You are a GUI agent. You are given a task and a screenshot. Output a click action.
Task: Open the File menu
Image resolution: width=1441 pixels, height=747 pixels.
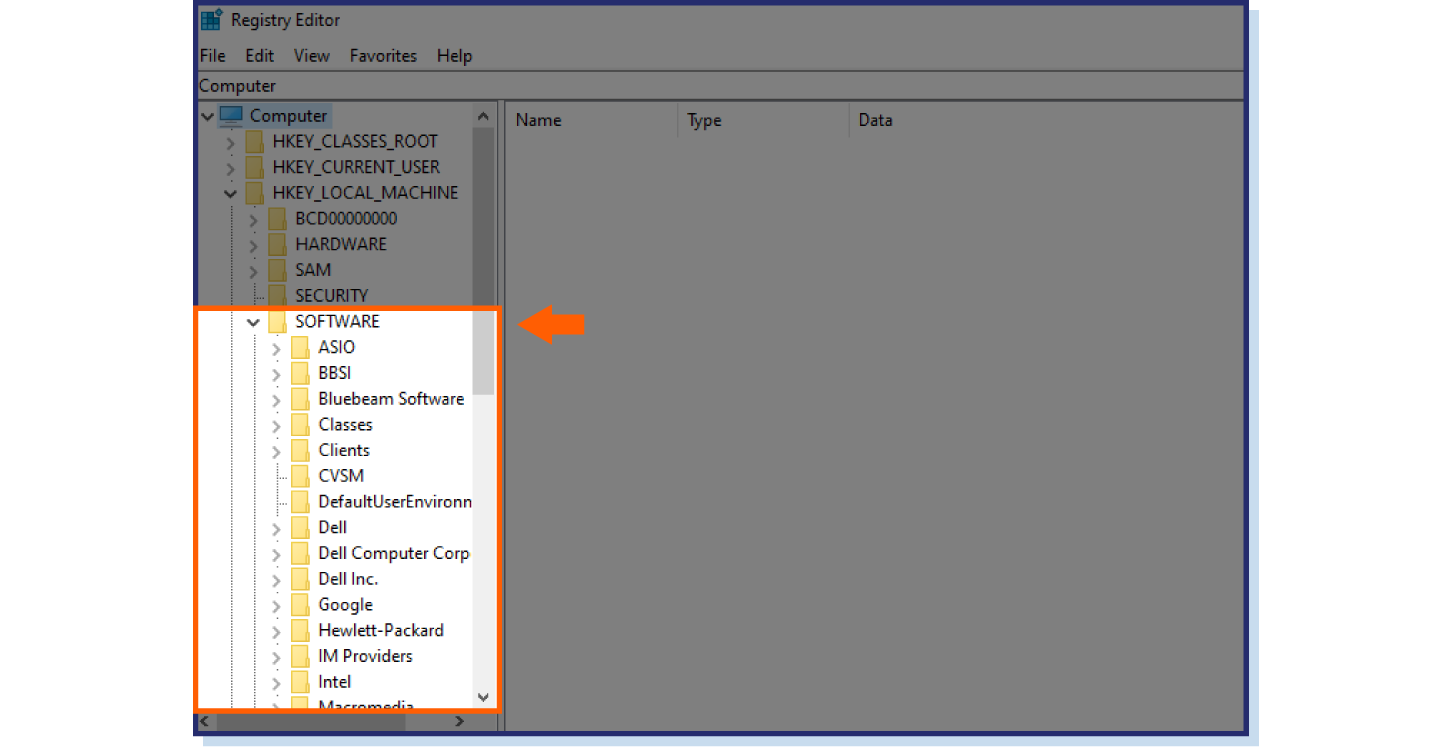coord(212,56)
